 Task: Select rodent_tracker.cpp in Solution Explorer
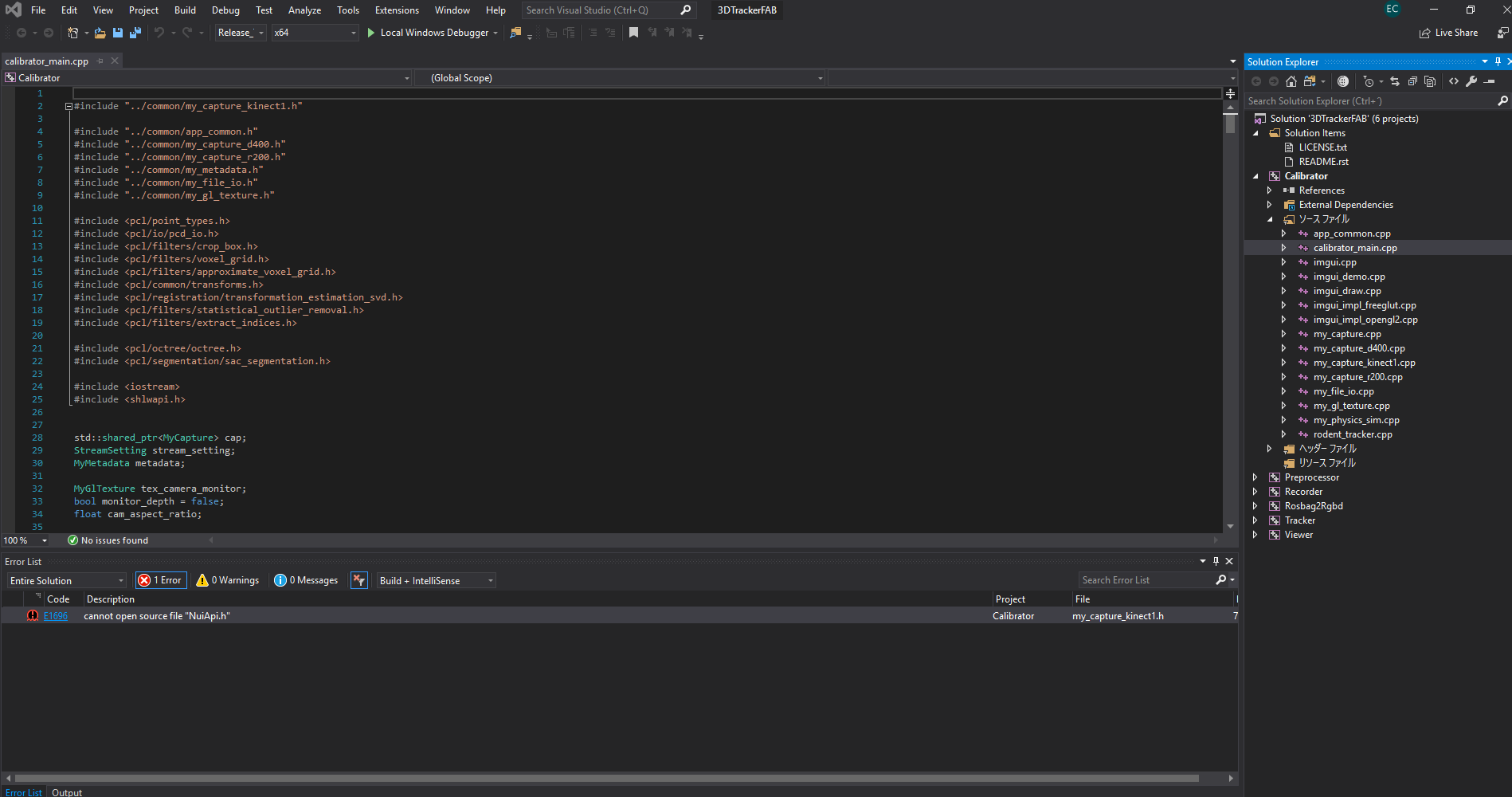1353,434
